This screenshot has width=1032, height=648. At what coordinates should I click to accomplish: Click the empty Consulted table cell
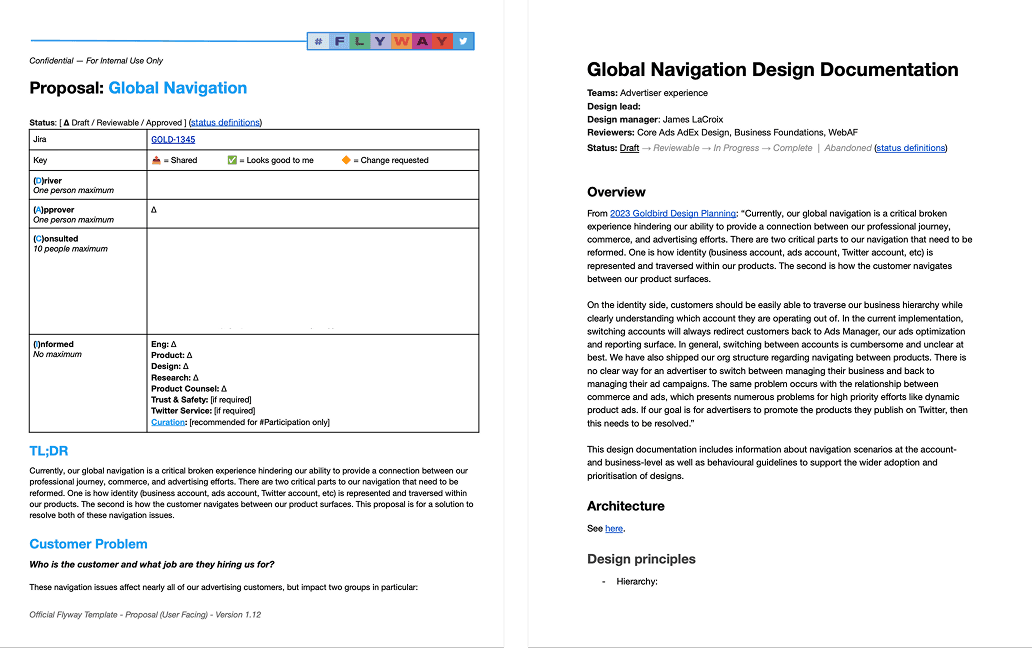[x=312, y=282]
